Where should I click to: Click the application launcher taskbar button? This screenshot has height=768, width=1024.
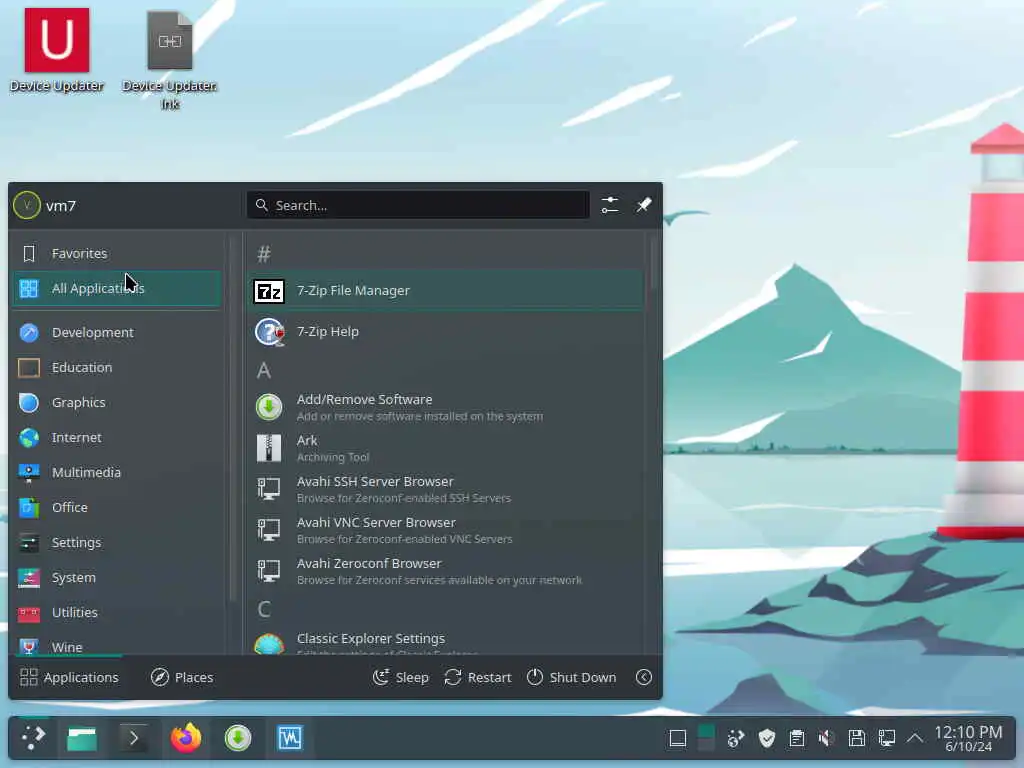tap(33, 738)
